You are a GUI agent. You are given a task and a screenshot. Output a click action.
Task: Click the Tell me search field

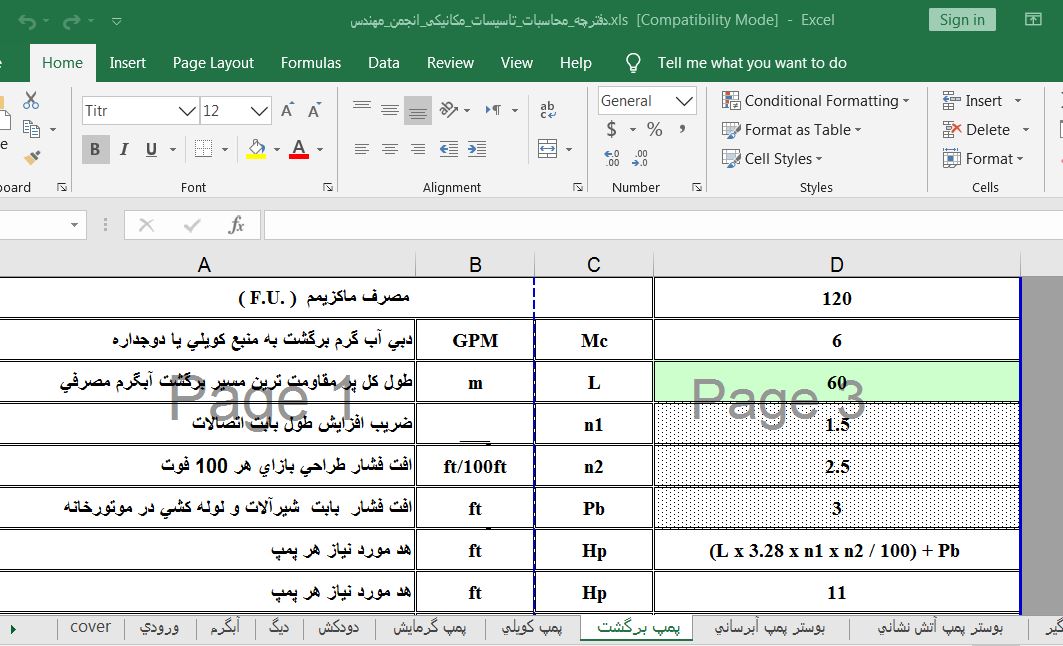pyautogui.click(x=751, y=63)
